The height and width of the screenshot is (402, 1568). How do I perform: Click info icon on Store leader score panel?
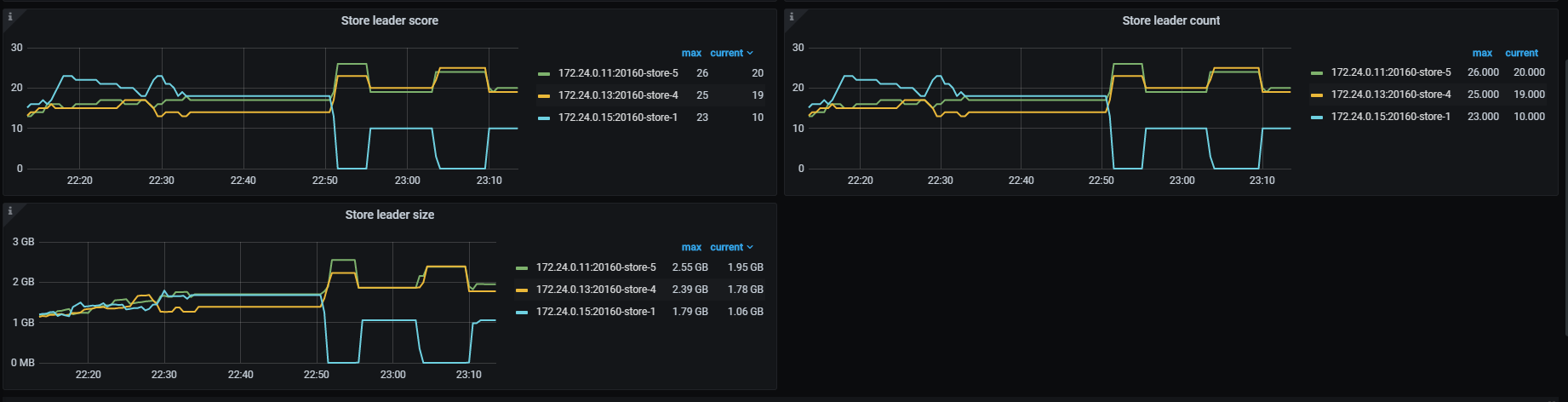(10, 17)
